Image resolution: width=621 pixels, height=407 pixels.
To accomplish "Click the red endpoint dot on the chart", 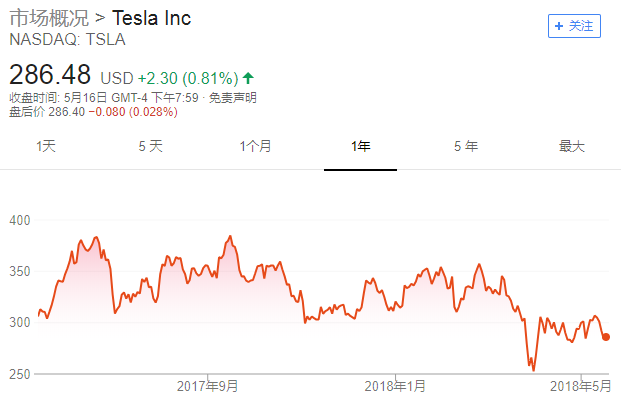I will click(x=606, y=337).
